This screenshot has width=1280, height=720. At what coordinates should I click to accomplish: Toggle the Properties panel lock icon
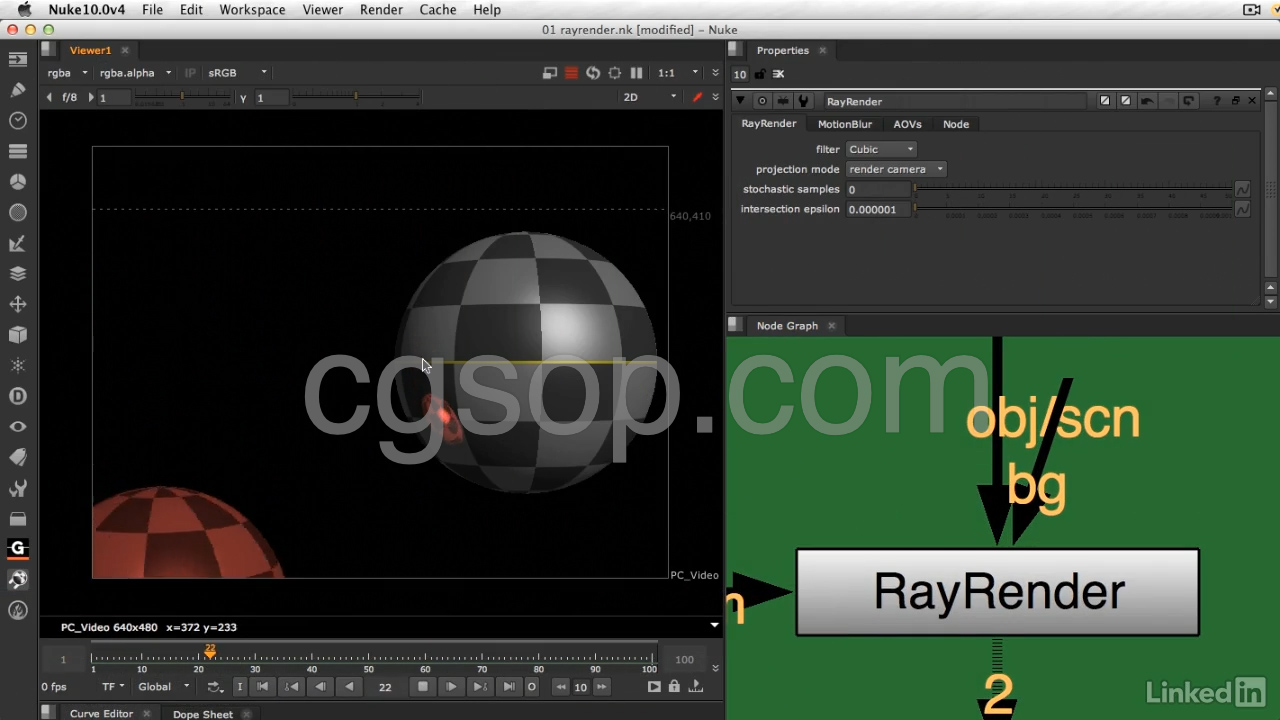[x=760, y=74]
